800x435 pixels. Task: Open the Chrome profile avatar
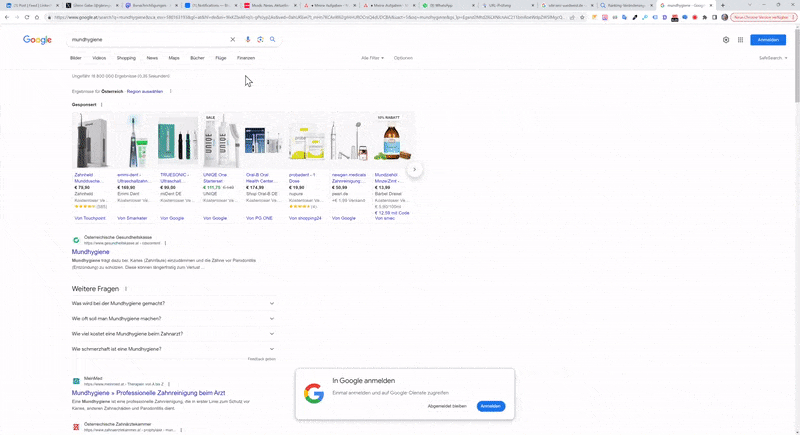(x=724, y=17)
